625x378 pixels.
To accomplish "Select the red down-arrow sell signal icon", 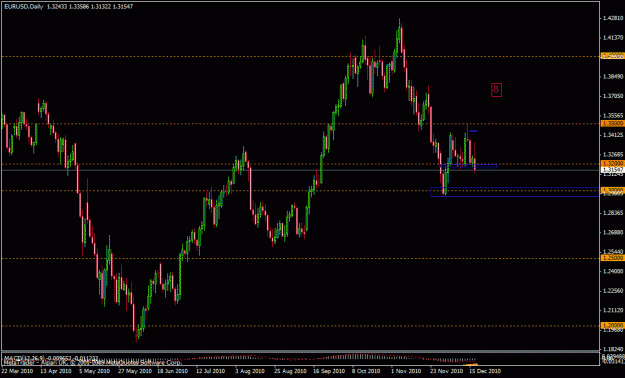I will (x=496, y=90).
